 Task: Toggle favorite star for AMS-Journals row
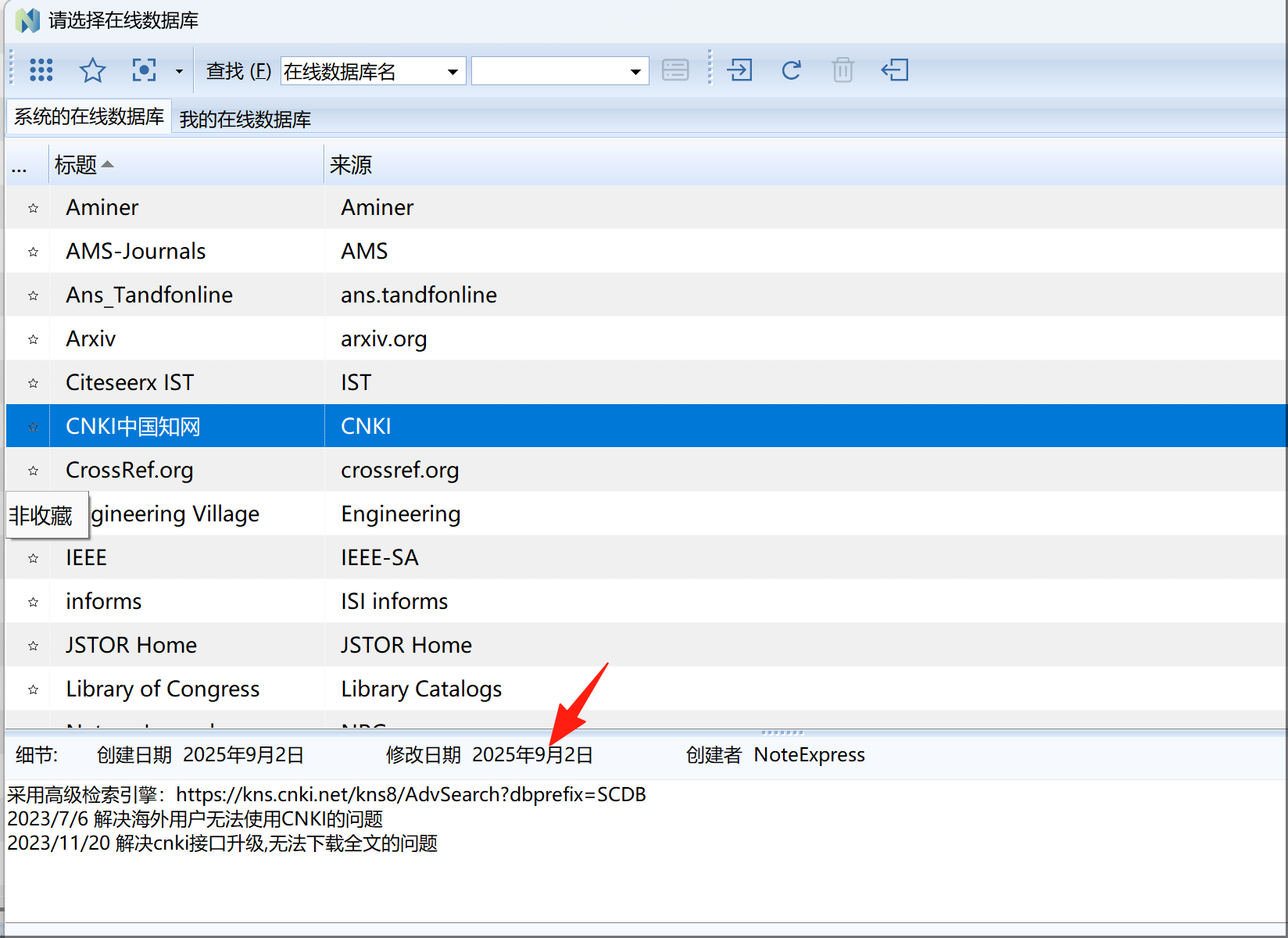33,252
